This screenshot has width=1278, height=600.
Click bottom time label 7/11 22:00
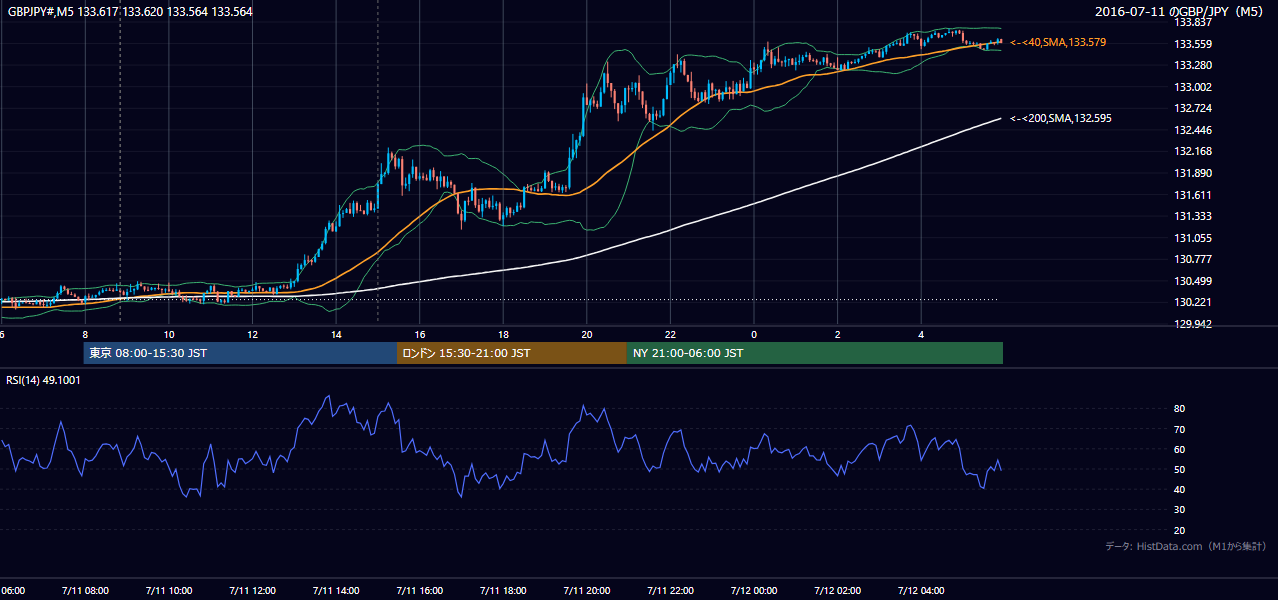[x=670, y=591]
